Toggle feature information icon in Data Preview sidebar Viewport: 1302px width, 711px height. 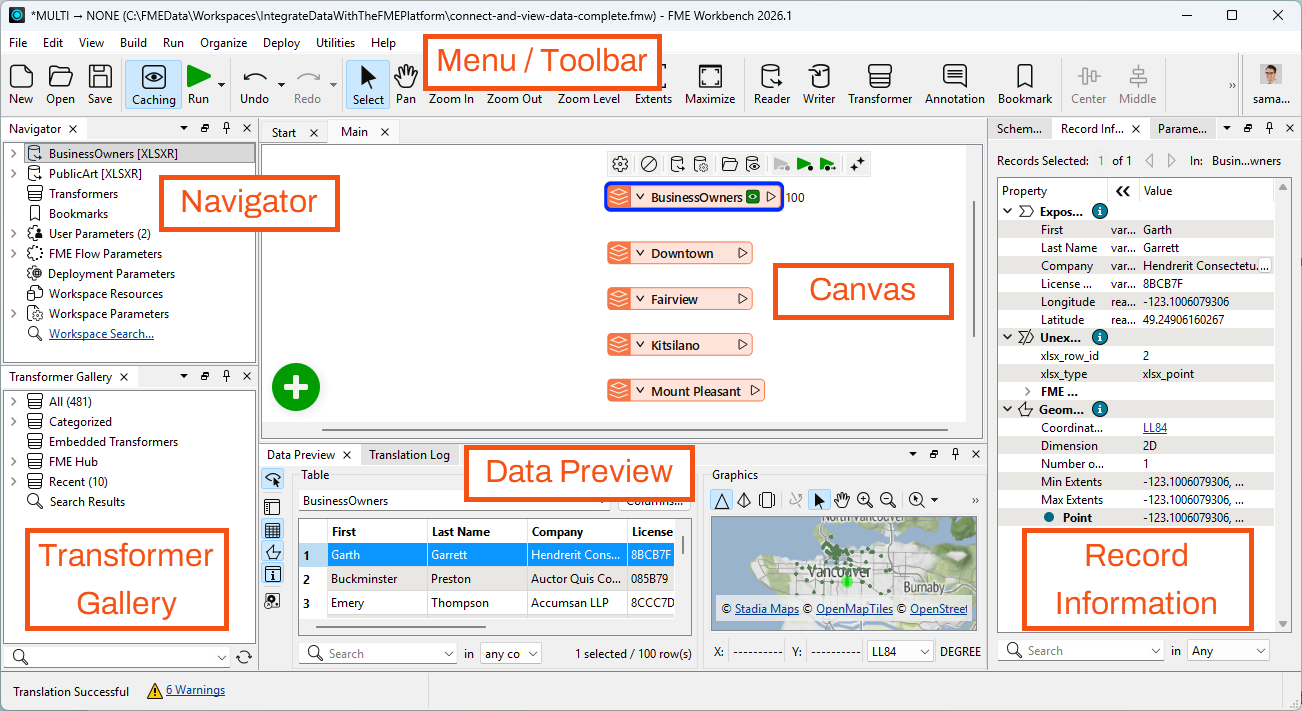[272, 575]
